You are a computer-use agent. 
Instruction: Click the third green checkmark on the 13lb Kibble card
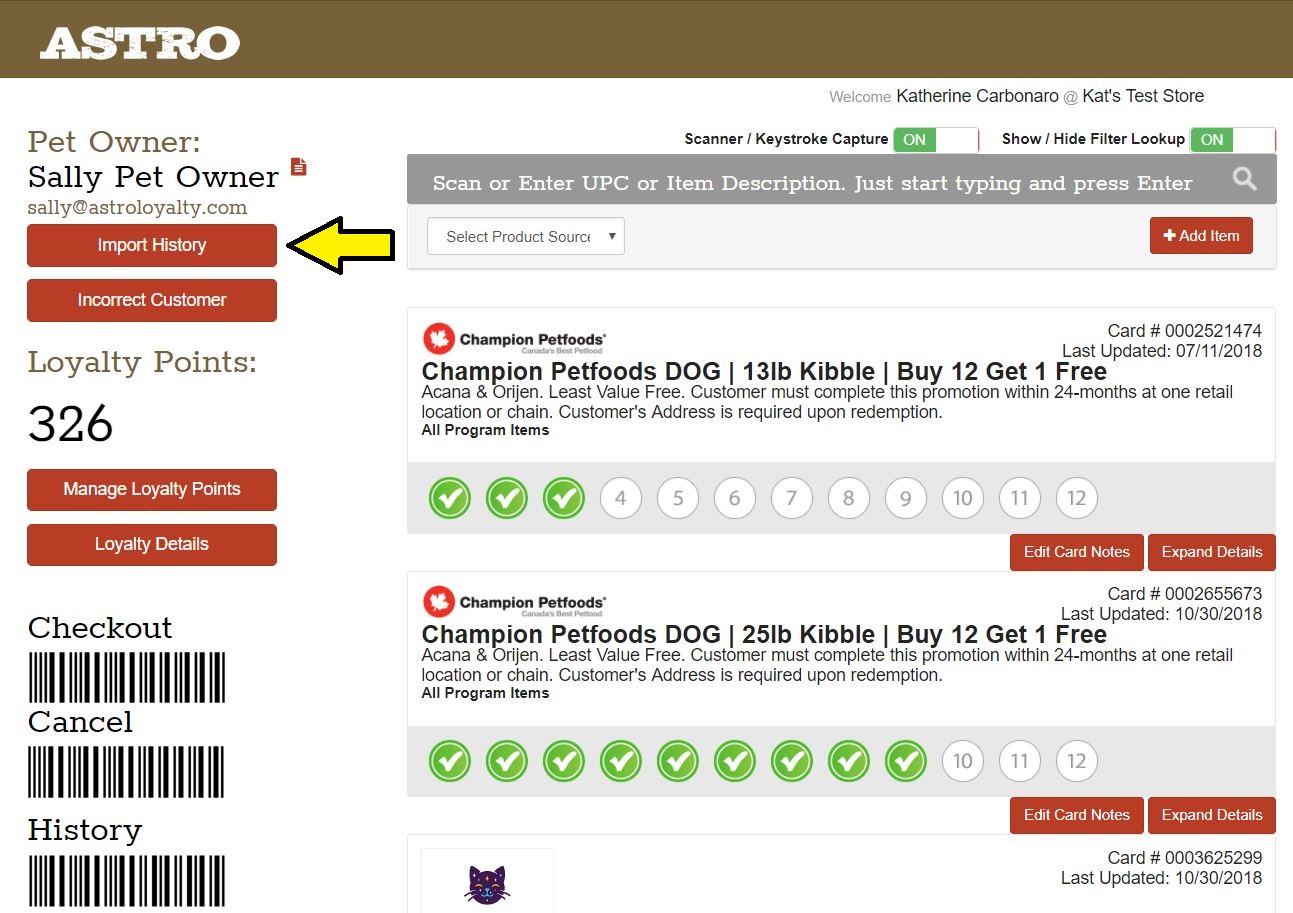coord(564,498)
